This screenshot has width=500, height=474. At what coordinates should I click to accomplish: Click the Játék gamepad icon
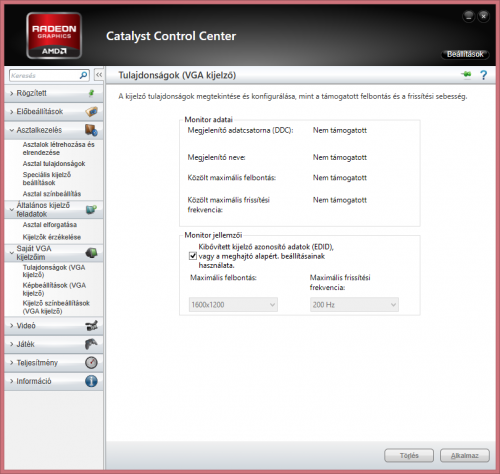point(91,344)
